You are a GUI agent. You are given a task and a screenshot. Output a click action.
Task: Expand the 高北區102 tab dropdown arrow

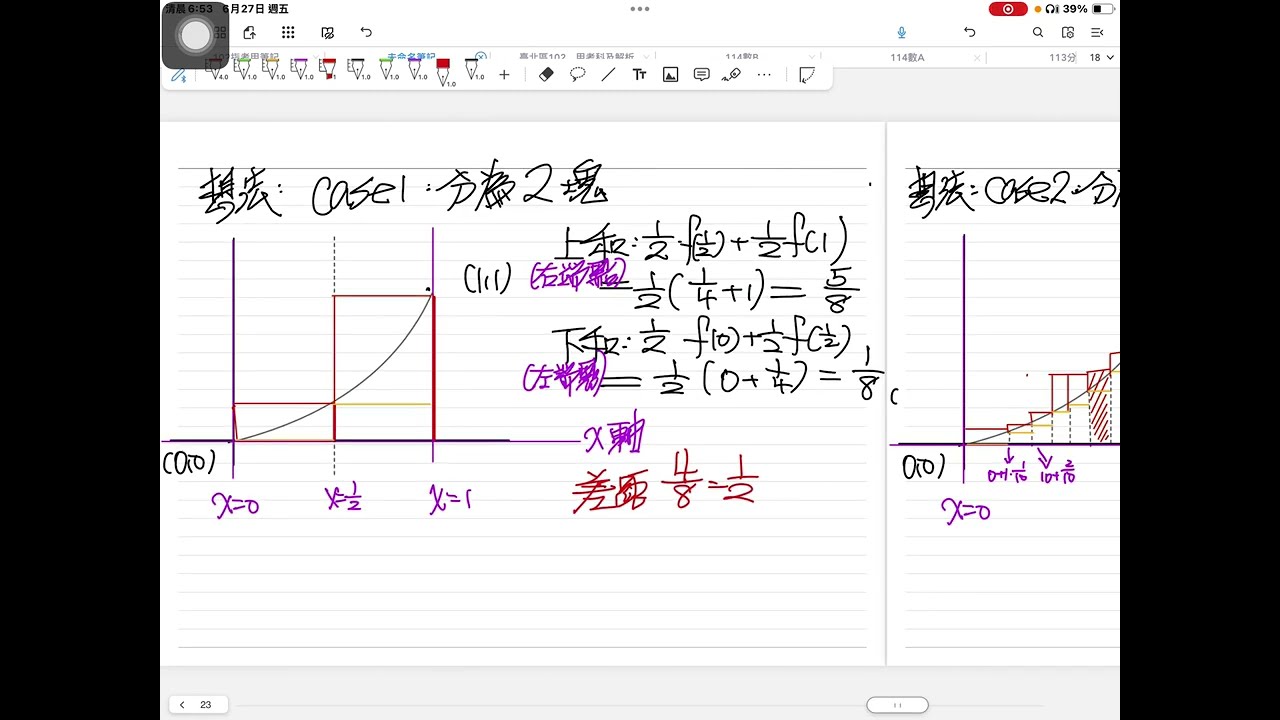click(647, 57)
